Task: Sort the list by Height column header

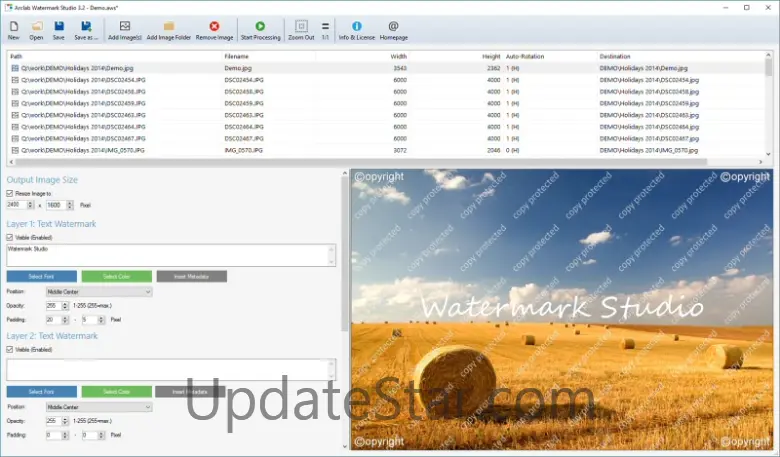Action: click(x=491, y=57)
